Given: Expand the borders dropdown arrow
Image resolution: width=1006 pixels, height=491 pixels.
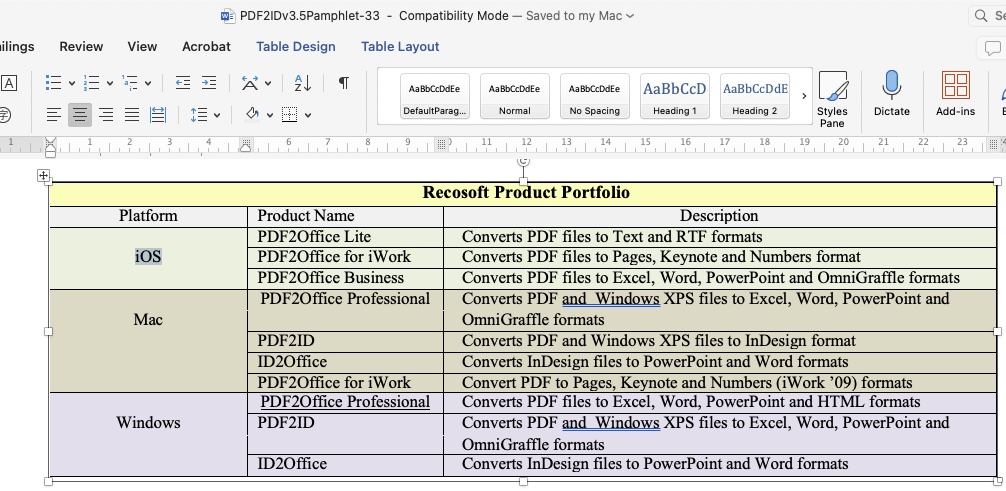Looking at the screenshot, I should point(308,116).
